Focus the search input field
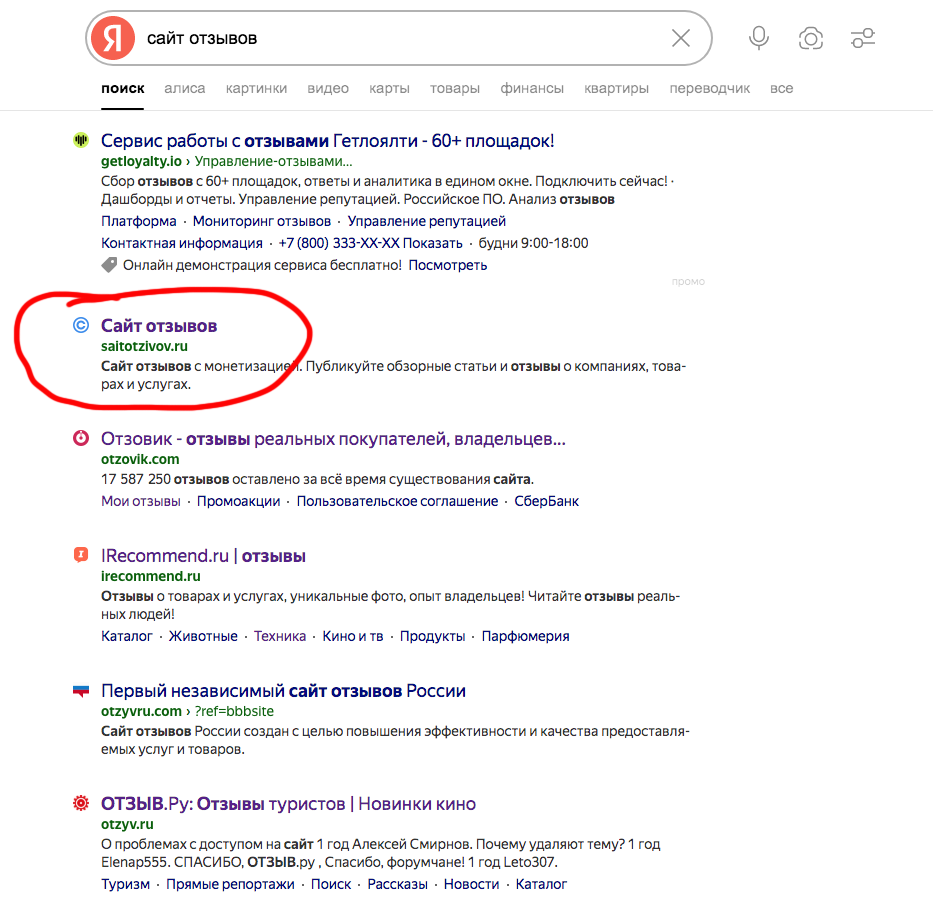Image resolution: width=933 pixels, height=917 pixels. point(400,38)
